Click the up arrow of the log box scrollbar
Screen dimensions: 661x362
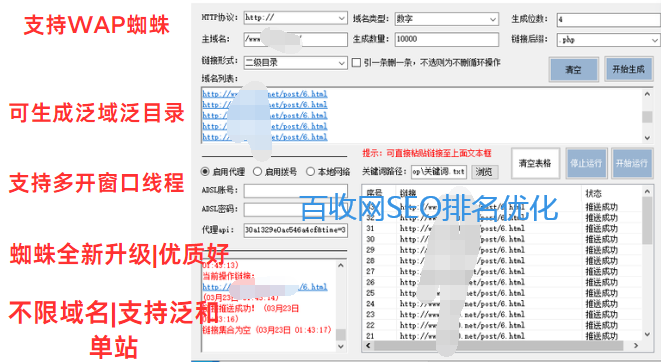341,266
